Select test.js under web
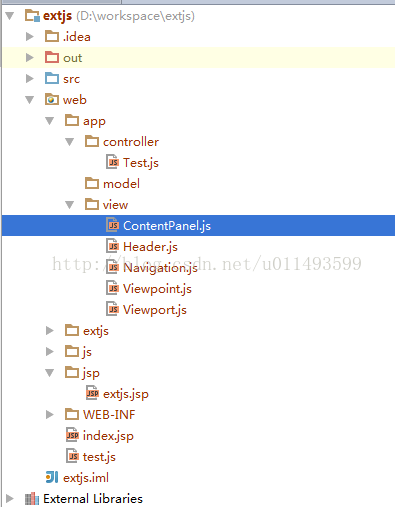Viewport: 395px width, 507px height. click(x=99, y=457)
